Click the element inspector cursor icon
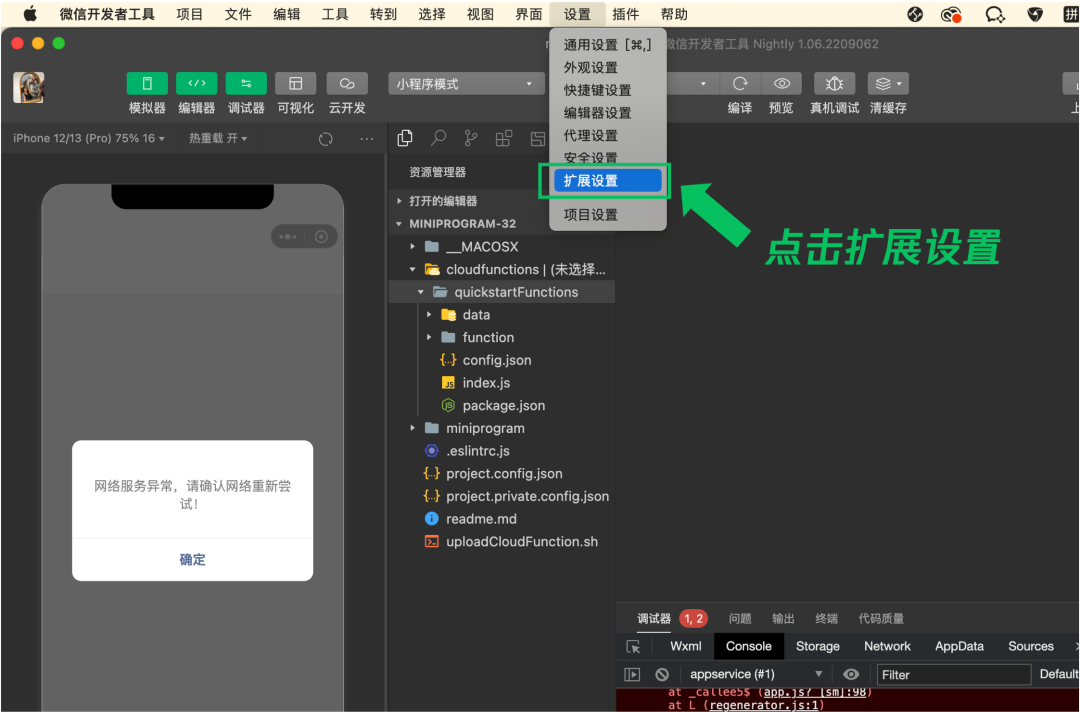Image resolution: width=1080 pixels, height=712 pixels. [633, 647]
